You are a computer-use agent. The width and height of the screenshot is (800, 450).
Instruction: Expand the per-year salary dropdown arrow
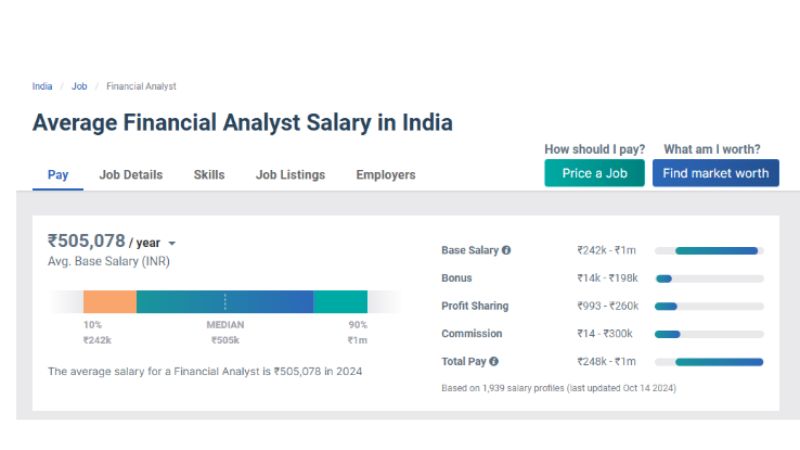[172, 243]
